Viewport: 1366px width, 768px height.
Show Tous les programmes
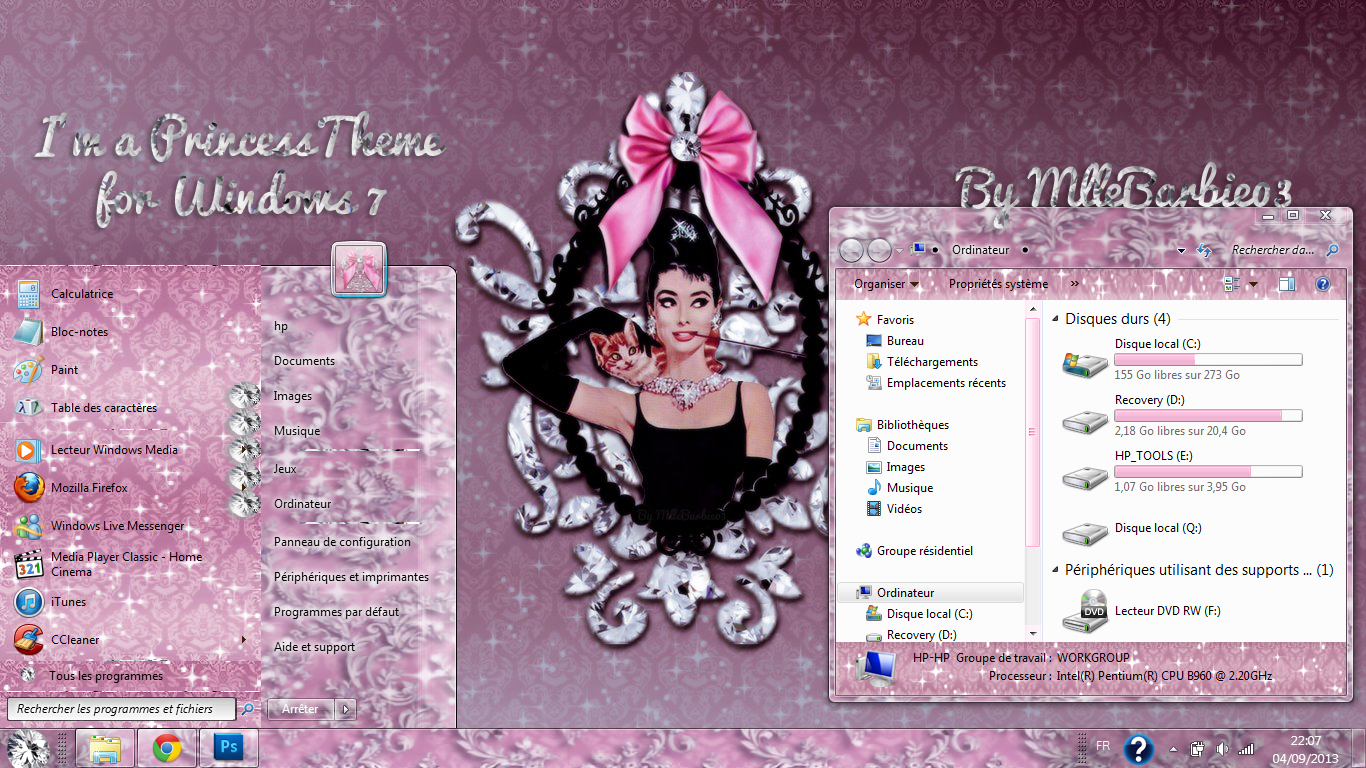click(105, 676)
